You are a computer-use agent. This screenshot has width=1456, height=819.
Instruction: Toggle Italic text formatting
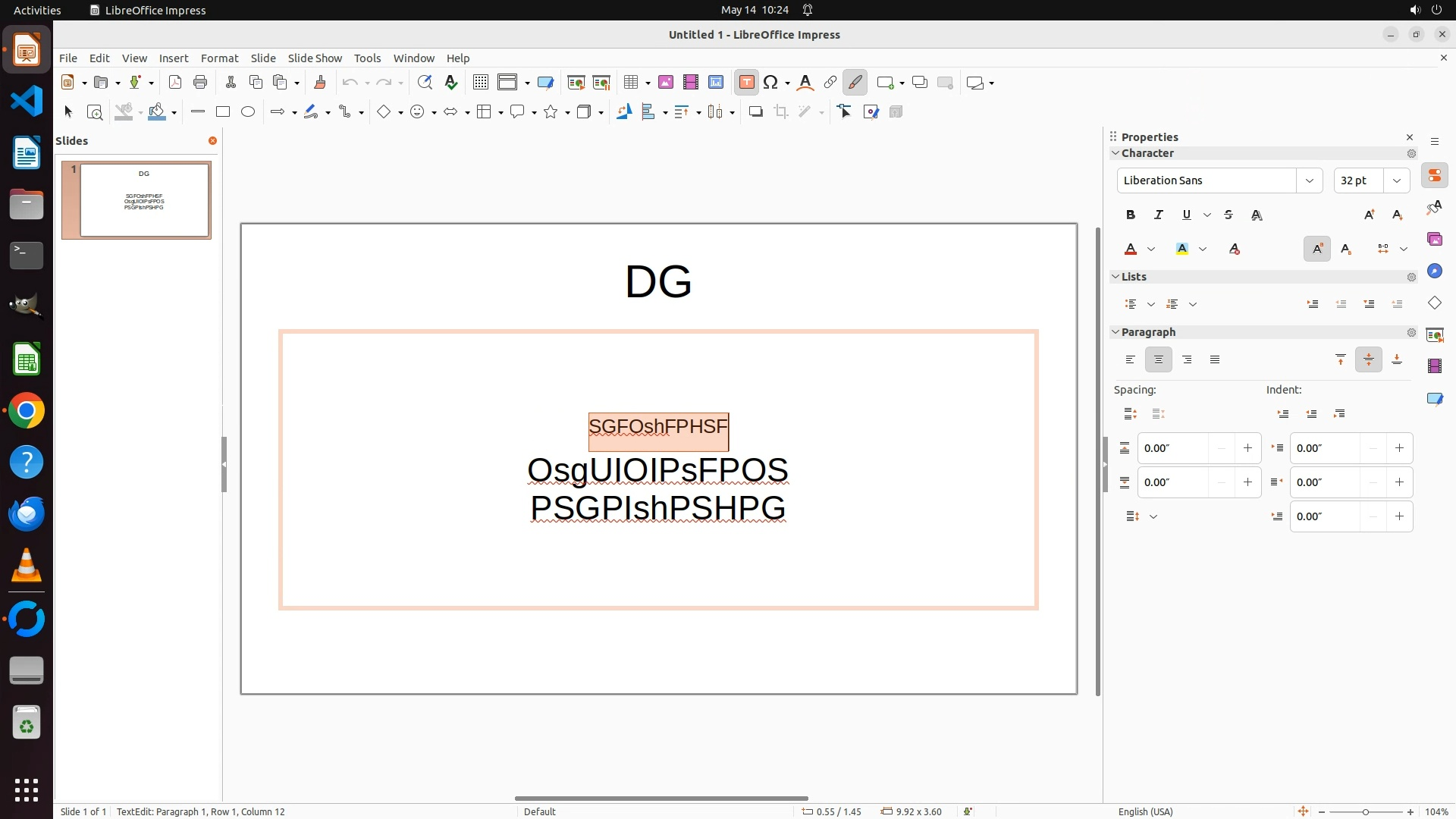(1158, 215)
